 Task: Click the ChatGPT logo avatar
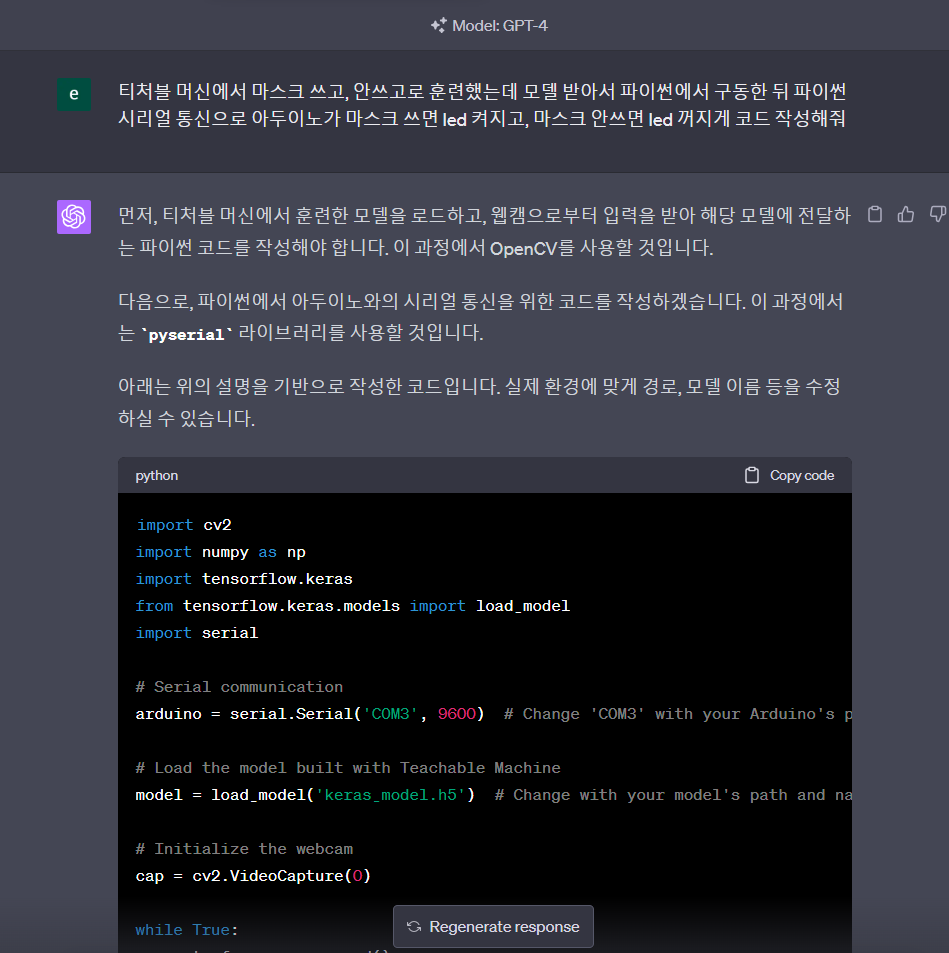point(74,217)
